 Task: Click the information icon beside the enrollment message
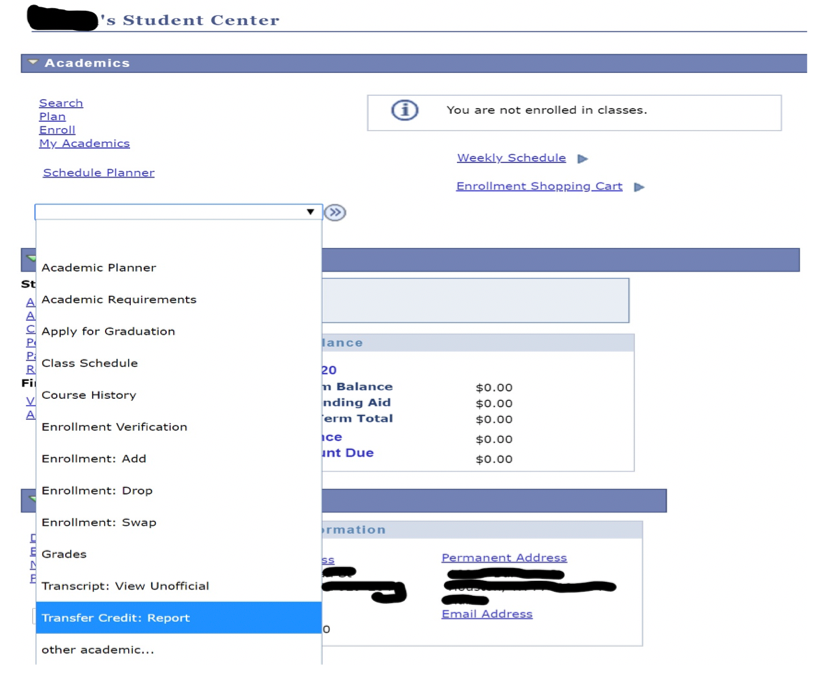(x=404, y=110)
